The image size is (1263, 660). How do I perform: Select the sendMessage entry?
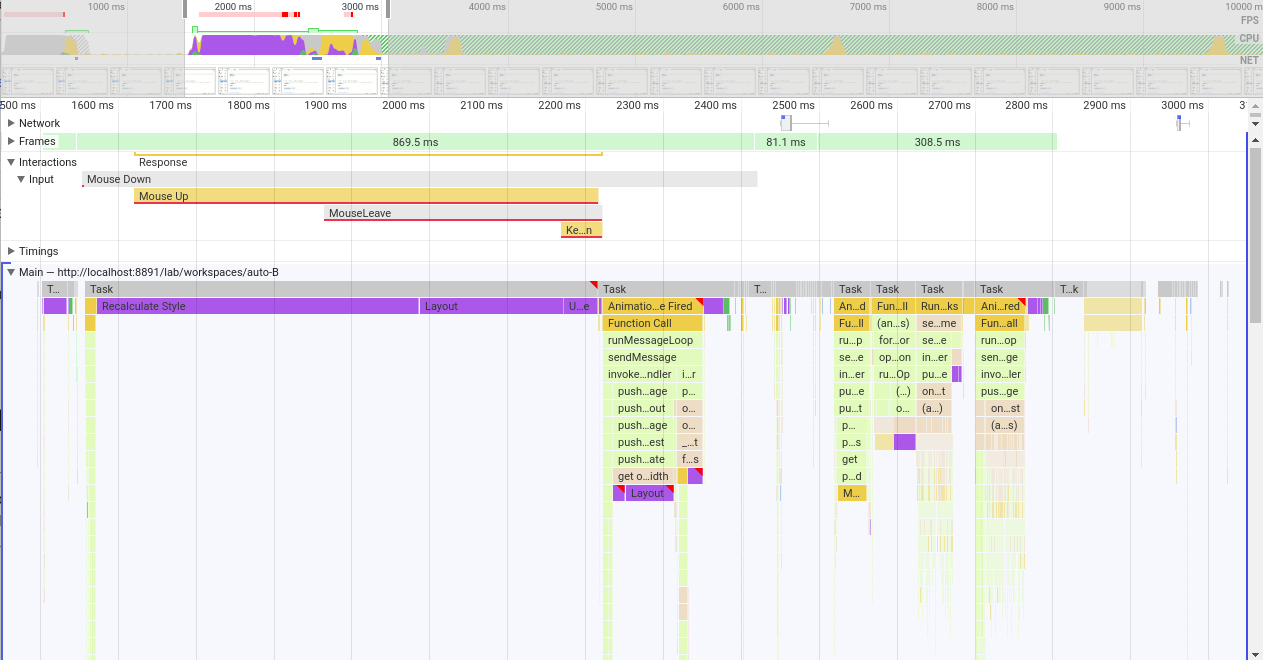pyautogui.click(x=643, y=357)
